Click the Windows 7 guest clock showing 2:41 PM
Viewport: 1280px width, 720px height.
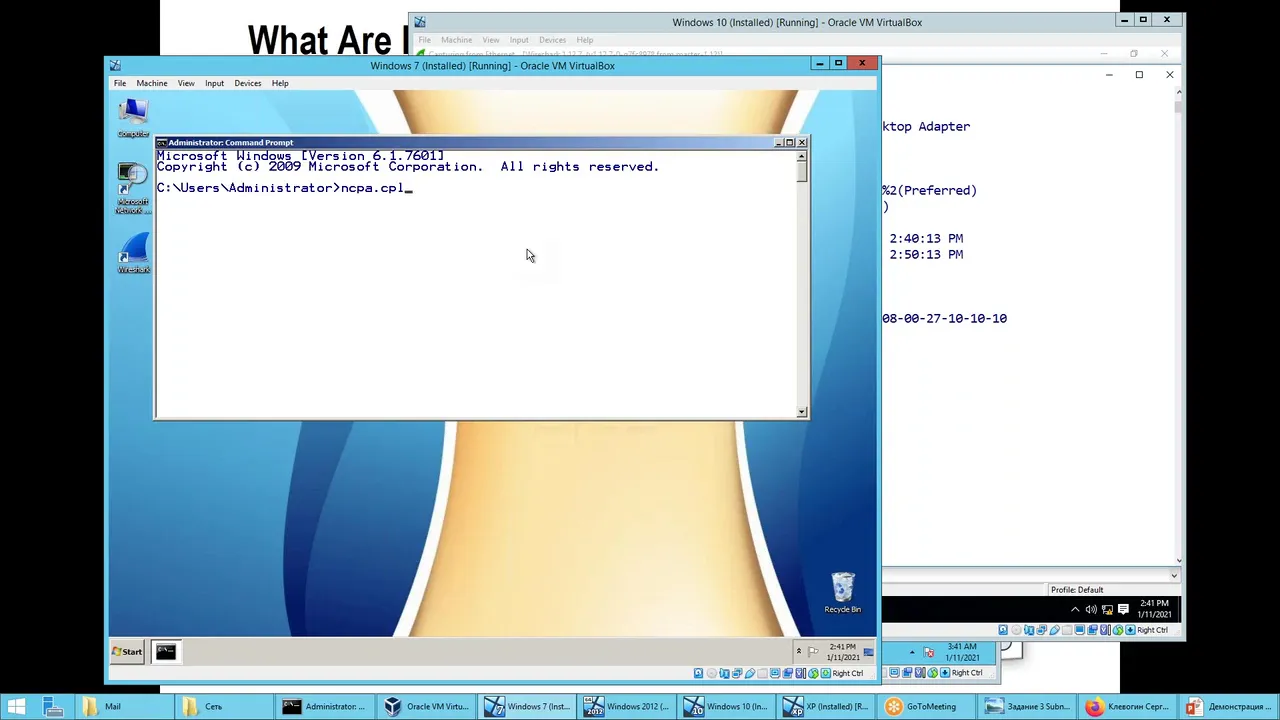[x=842, y=652]
